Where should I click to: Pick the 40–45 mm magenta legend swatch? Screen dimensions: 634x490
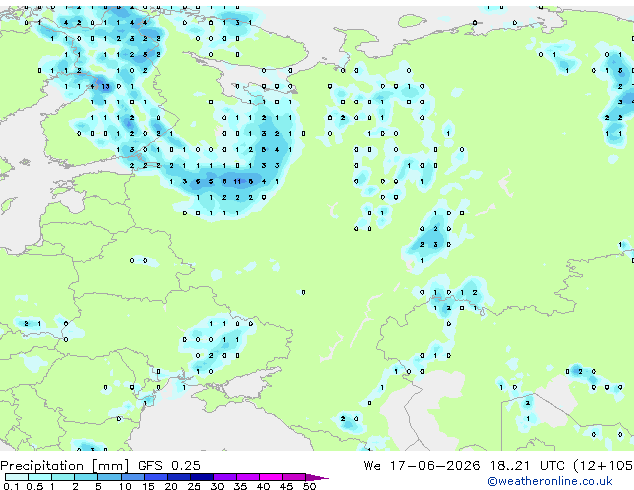click(271, 477)
